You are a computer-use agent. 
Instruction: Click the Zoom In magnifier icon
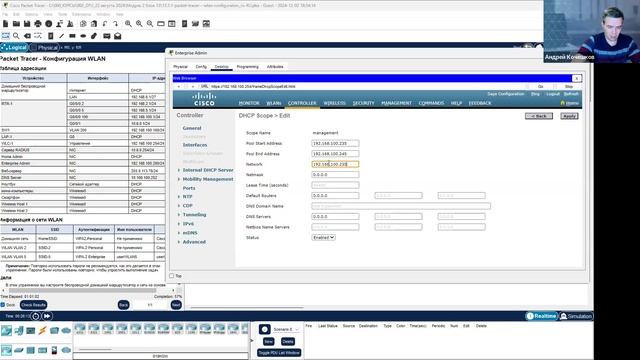[128, 24]
